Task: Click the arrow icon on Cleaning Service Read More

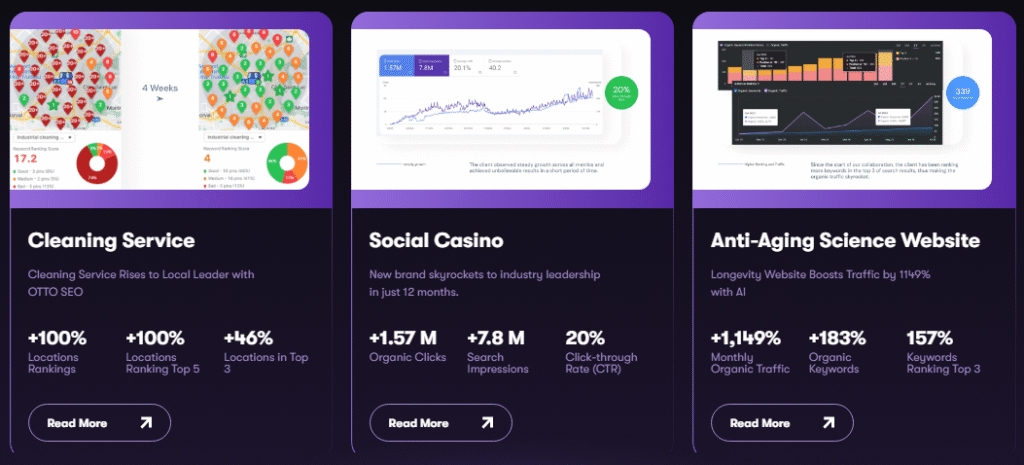Action: coord(146,423)
